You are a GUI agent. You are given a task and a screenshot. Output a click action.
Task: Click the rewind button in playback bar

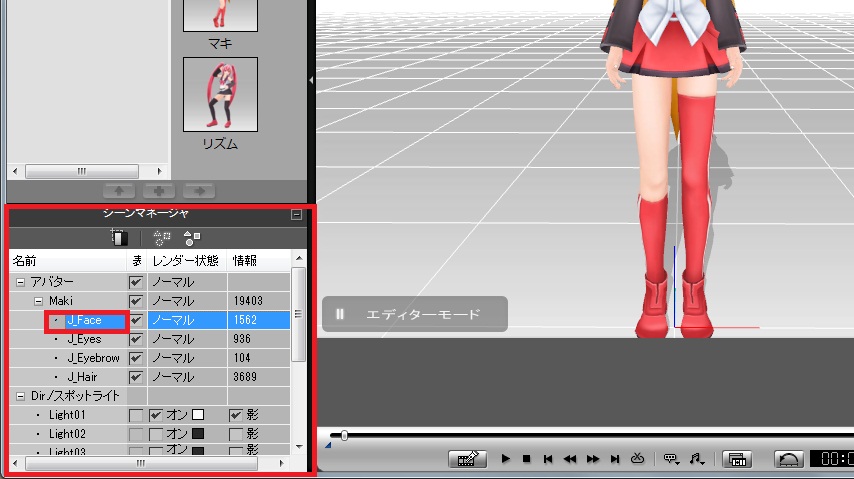(570, 459)
